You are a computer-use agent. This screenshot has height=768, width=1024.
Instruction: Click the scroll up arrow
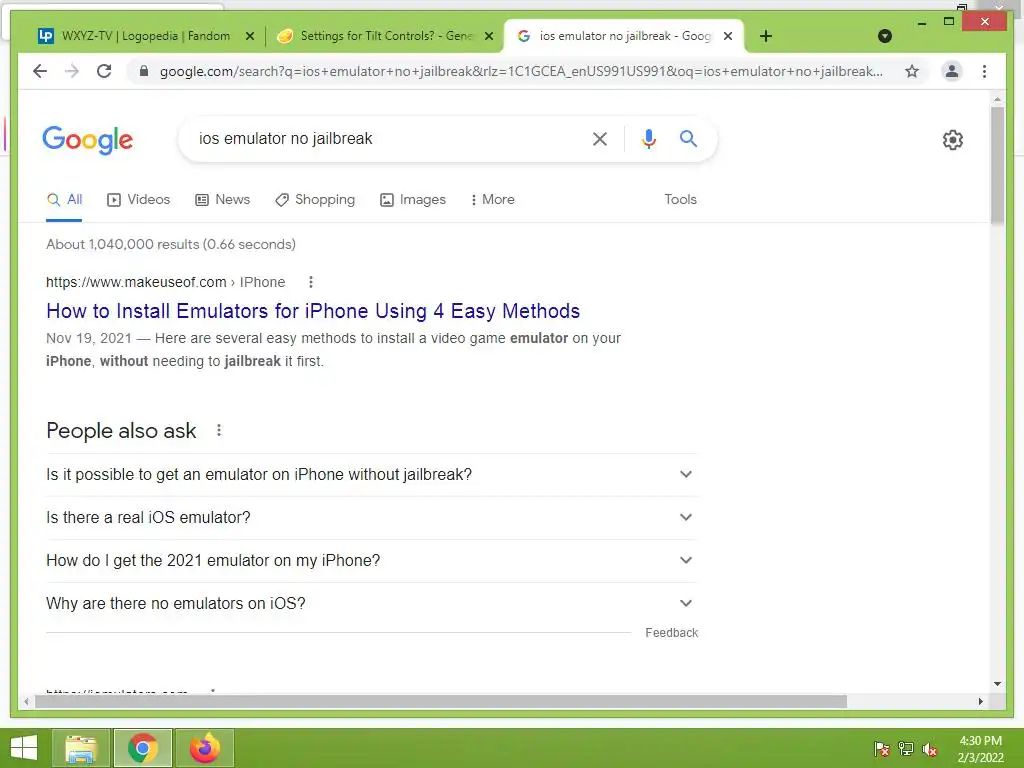click(x=997, y=99)
